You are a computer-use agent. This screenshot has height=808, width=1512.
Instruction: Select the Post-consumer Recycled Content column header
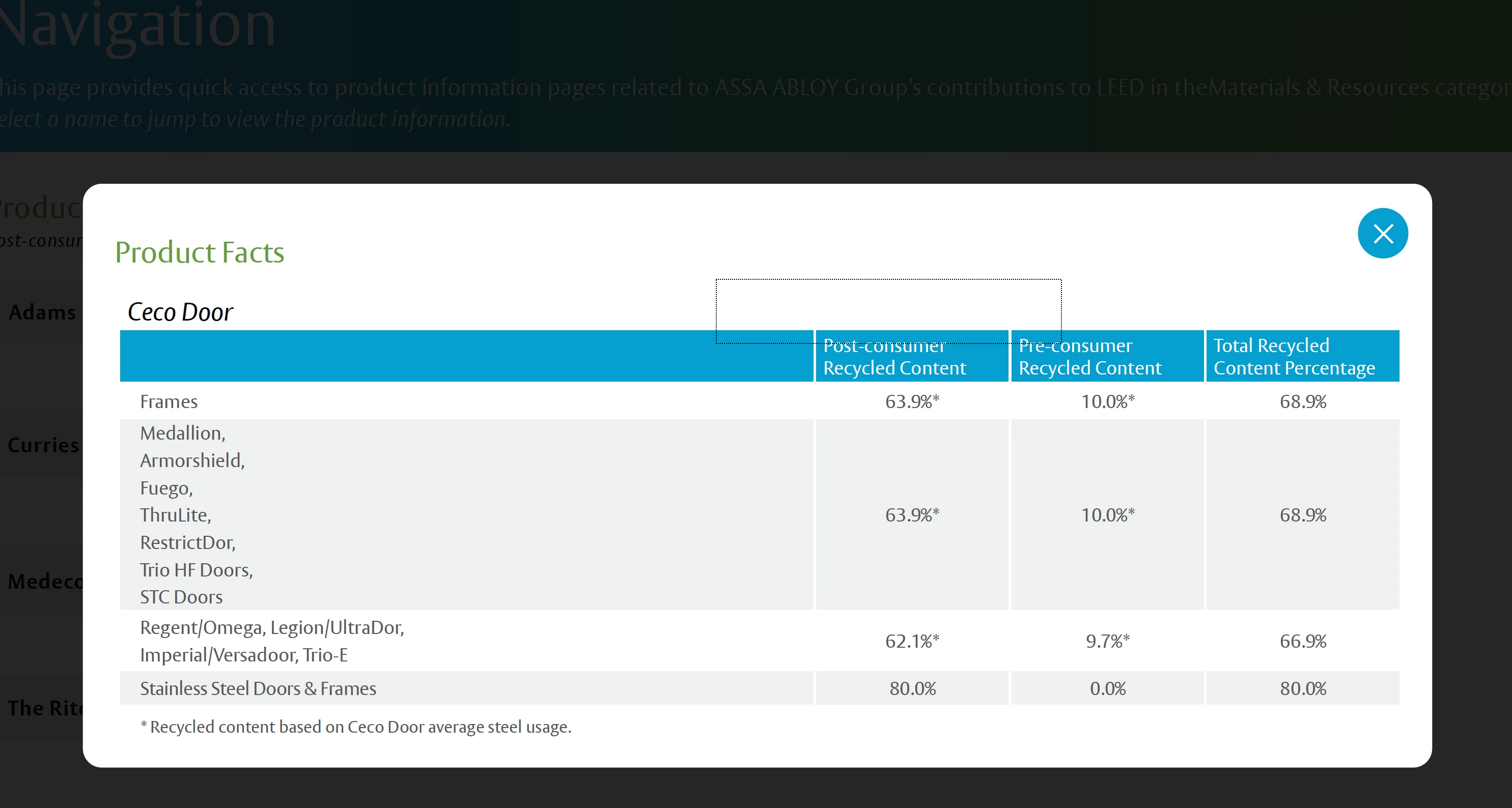(911, 357)
